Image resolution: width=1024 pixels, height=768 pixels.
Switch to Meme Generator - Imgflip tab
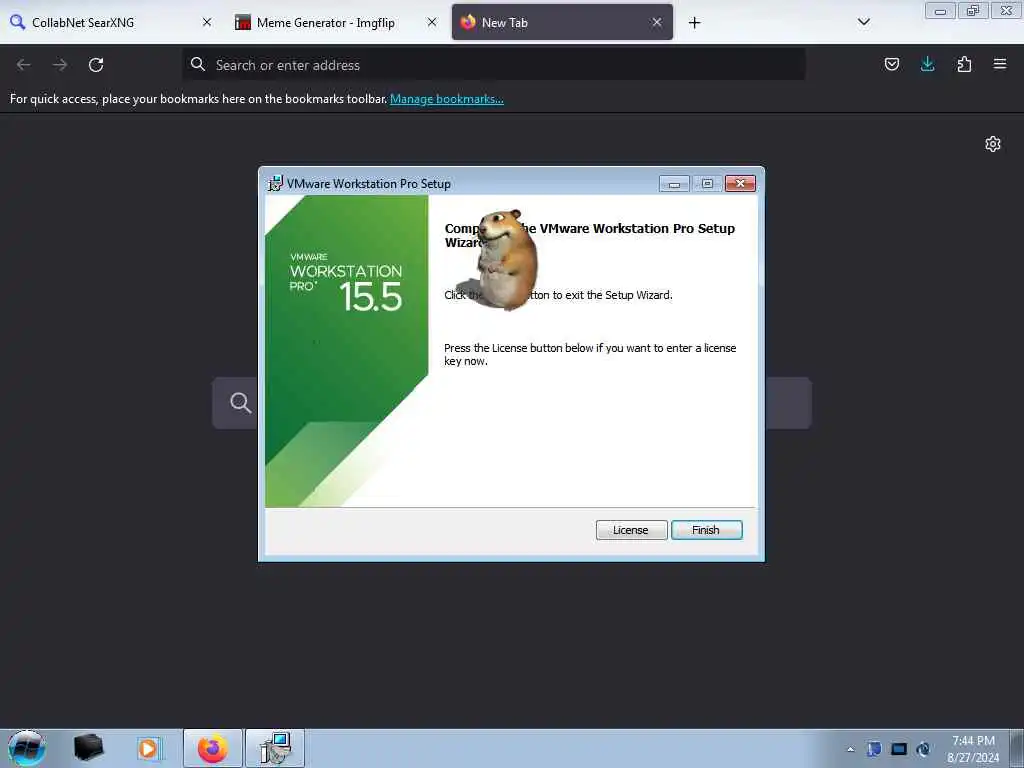click(x=336, y=22)
